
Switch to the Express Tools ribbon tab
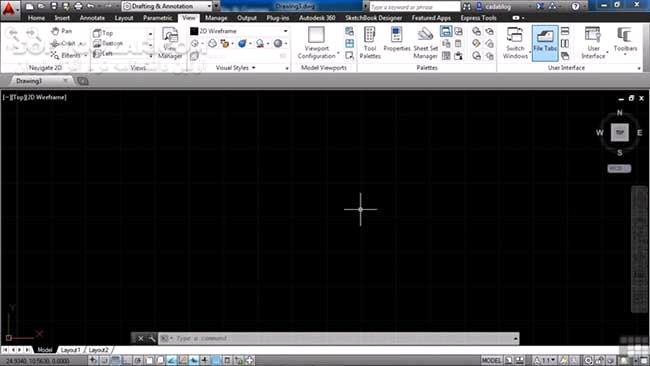478,18
